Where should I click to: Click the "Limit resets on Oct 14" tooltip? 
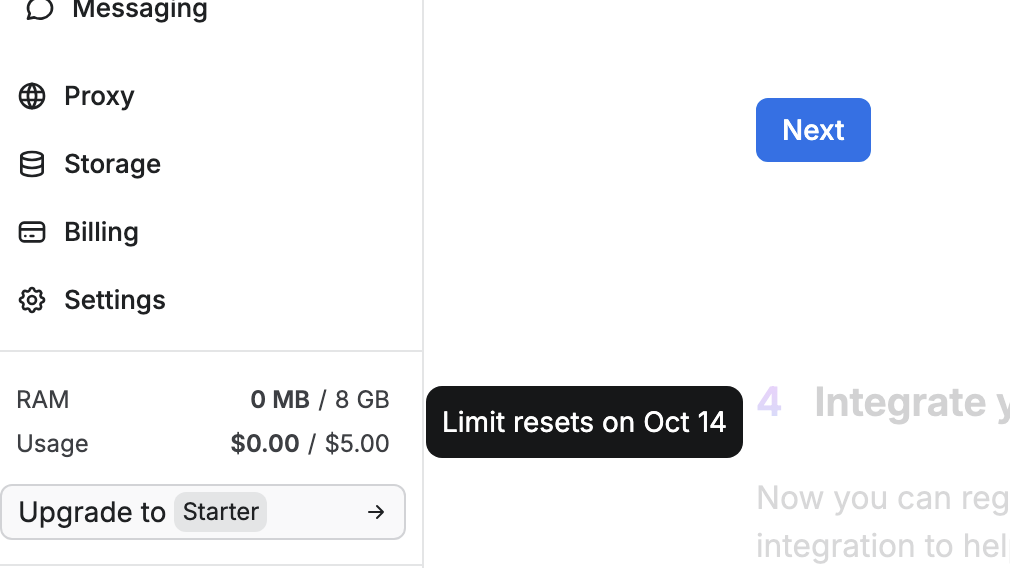(584, 422)
